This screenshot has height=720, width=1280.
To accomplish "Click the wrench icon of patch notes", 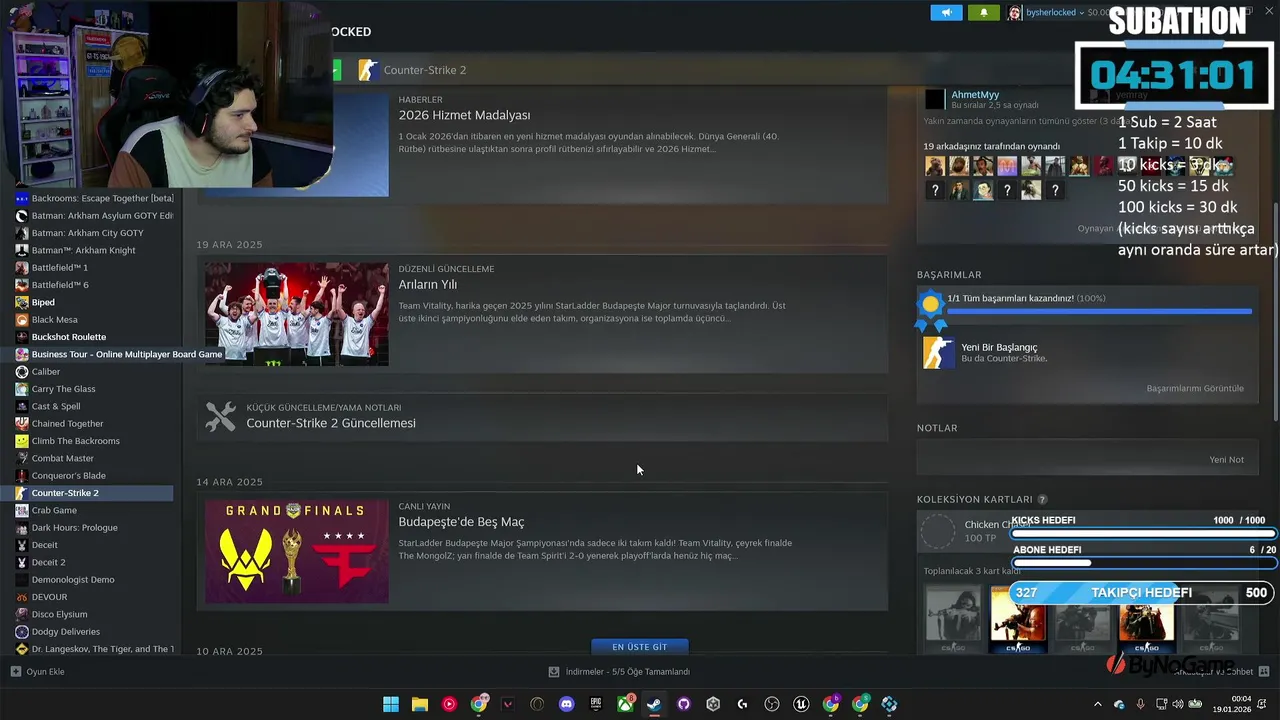I will coord(220,416).
